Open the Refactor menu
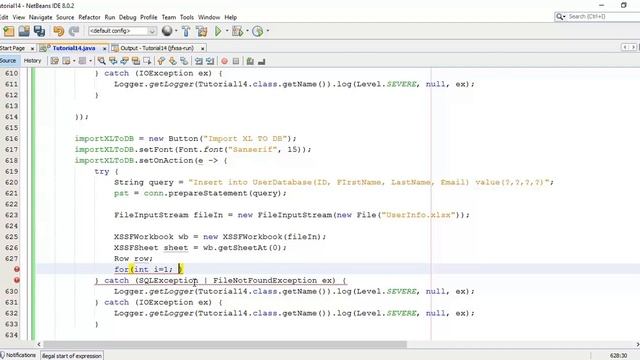 89,17
